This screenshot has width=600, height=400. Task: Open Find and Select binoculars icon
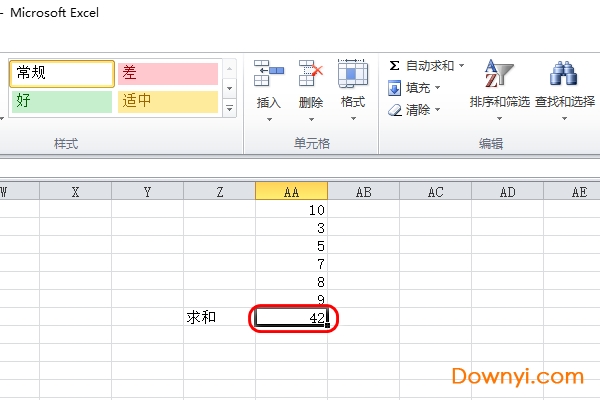(x=561, y=75)
